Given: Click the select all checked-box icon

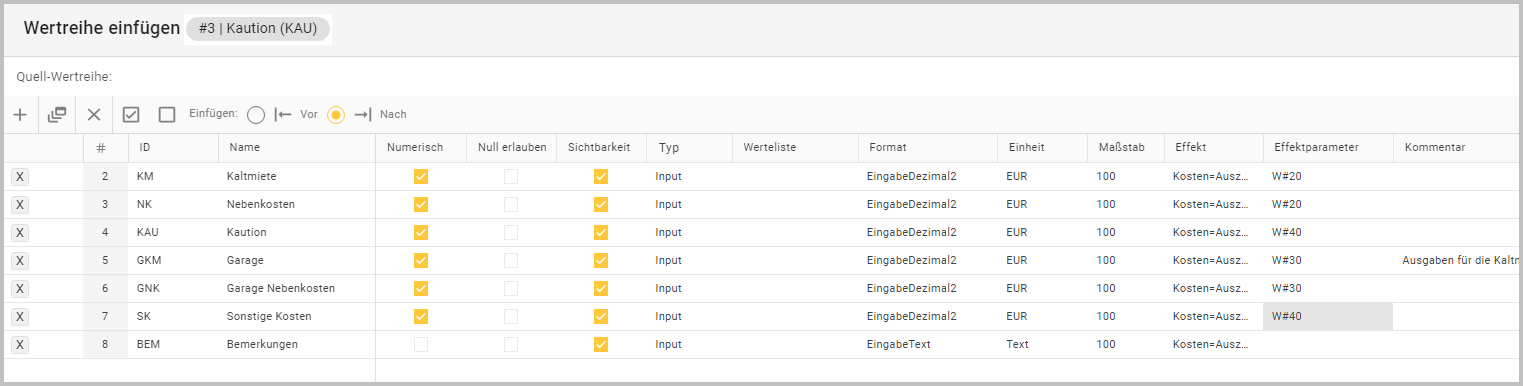Looking at the screenshot, I should point(131,115).
